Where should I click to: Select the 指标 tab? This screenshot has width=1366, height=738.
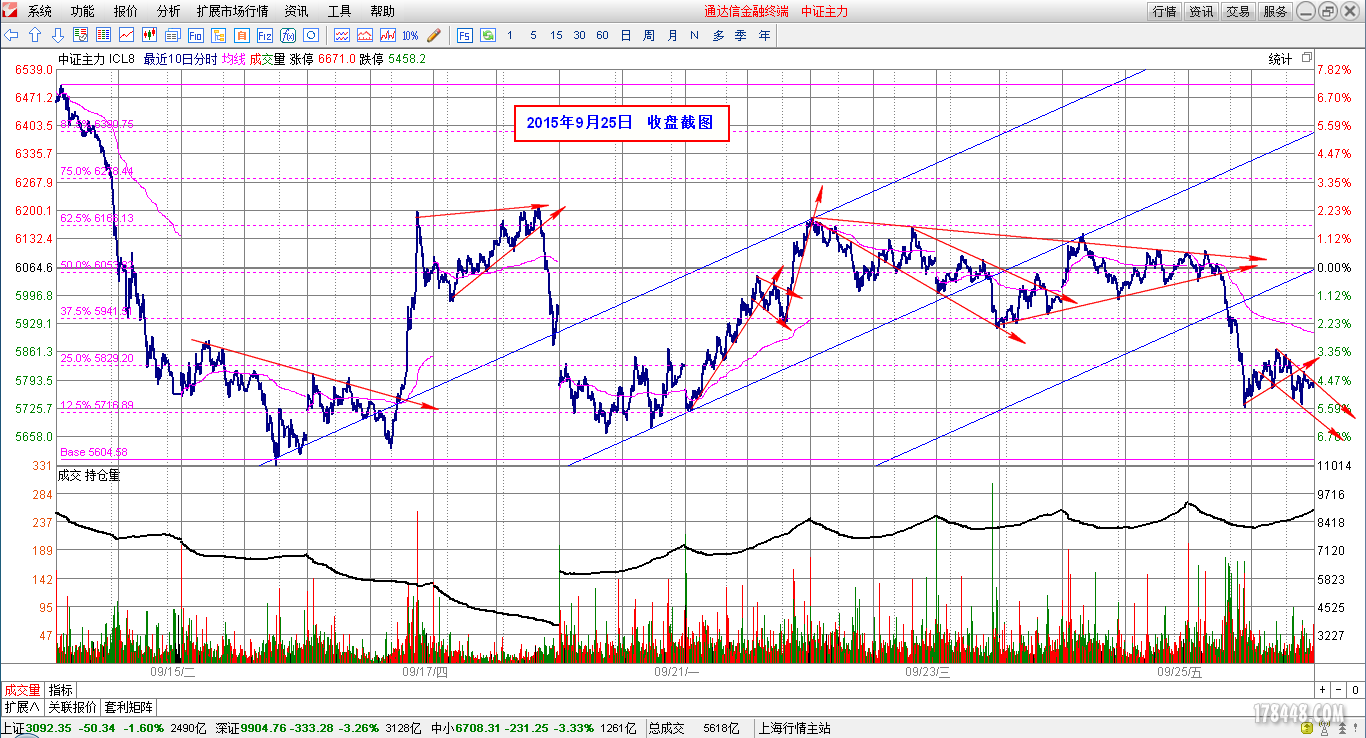pyautogui.click(x=61, y=690)
